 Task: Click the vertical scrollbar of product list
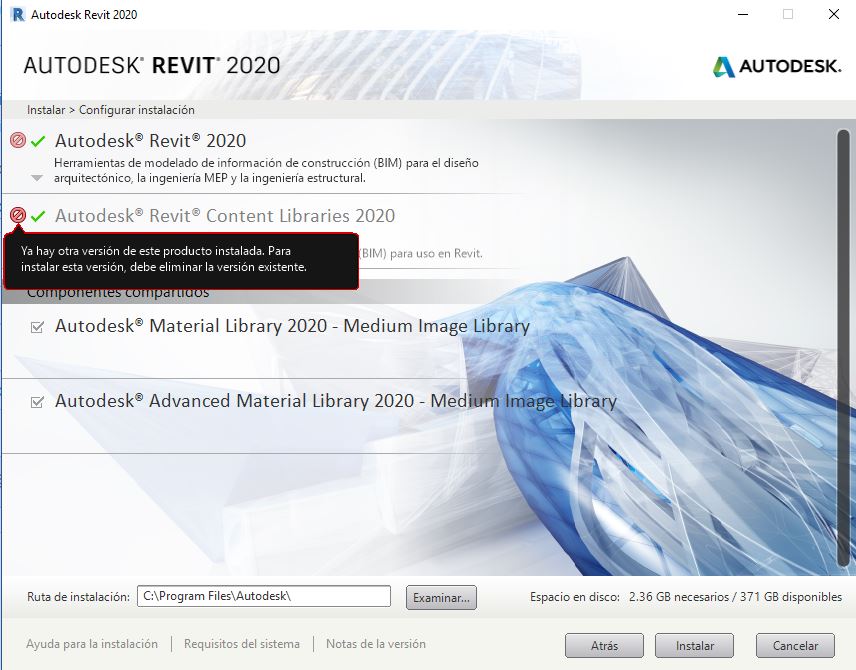843,349
